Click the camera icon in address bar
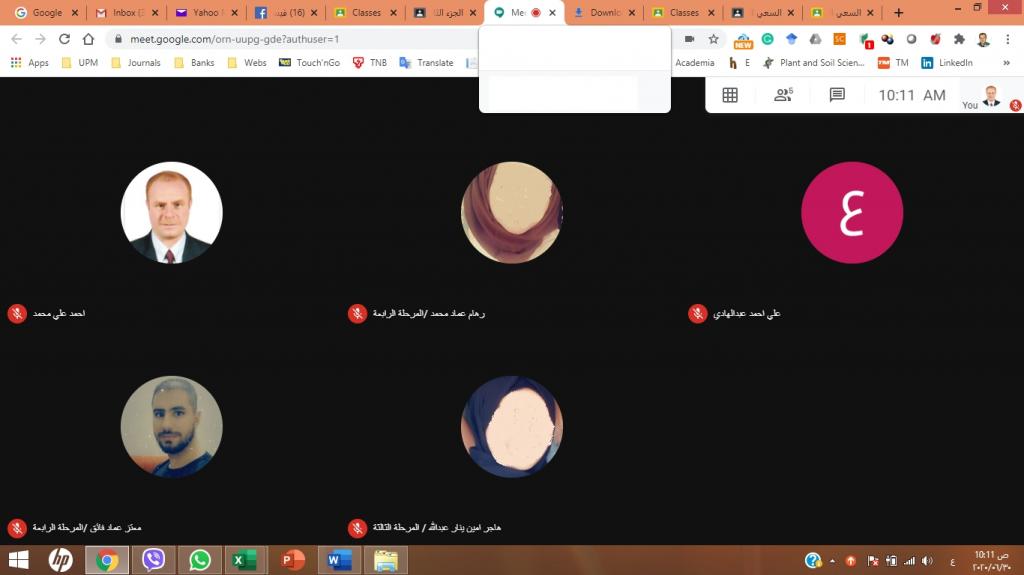Viewport: 1024px width, 575px height. pos(689,39)
